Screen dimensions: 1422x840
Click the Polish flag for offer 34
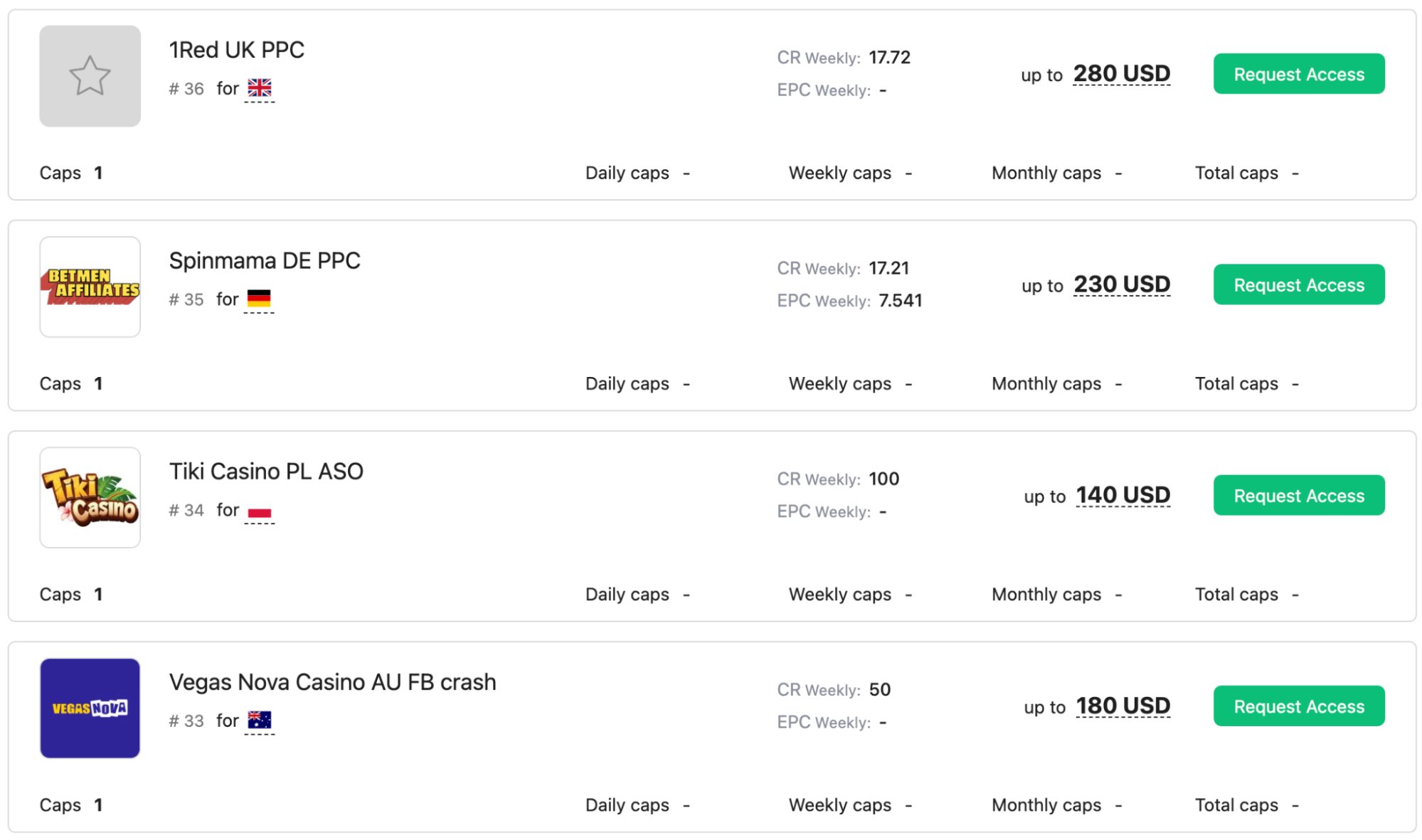[x=259, y=511]
